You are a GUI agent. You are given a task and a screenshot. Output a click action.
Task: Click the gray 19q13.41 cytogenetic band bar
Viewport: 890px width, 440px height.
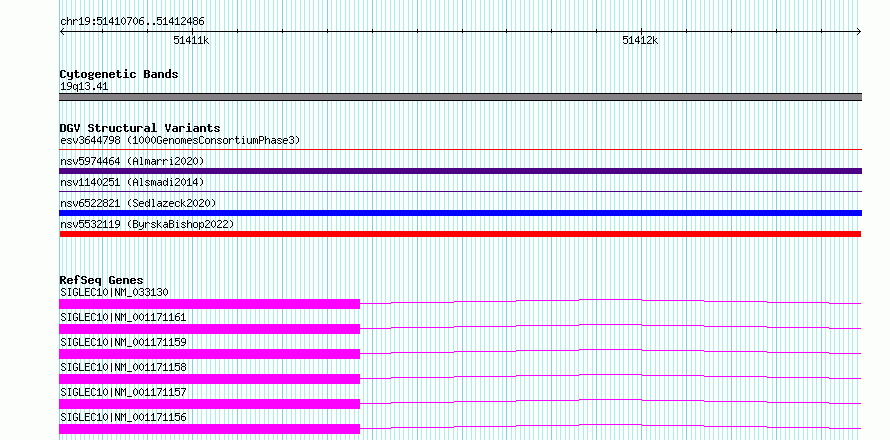pyautogui.click(x=461, y=97)
